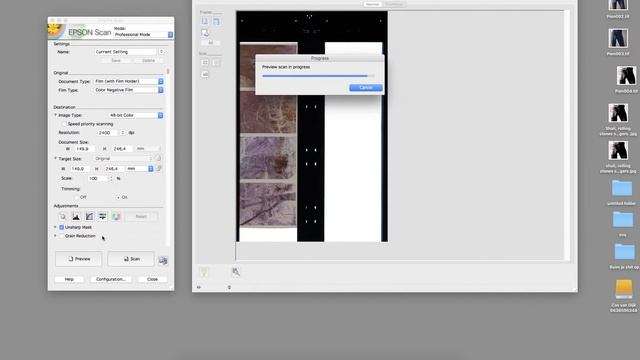Enable Speed priority scanning checkbox
Image resolution: width=640 pixels, height=360 pixels.
[64, 124]
